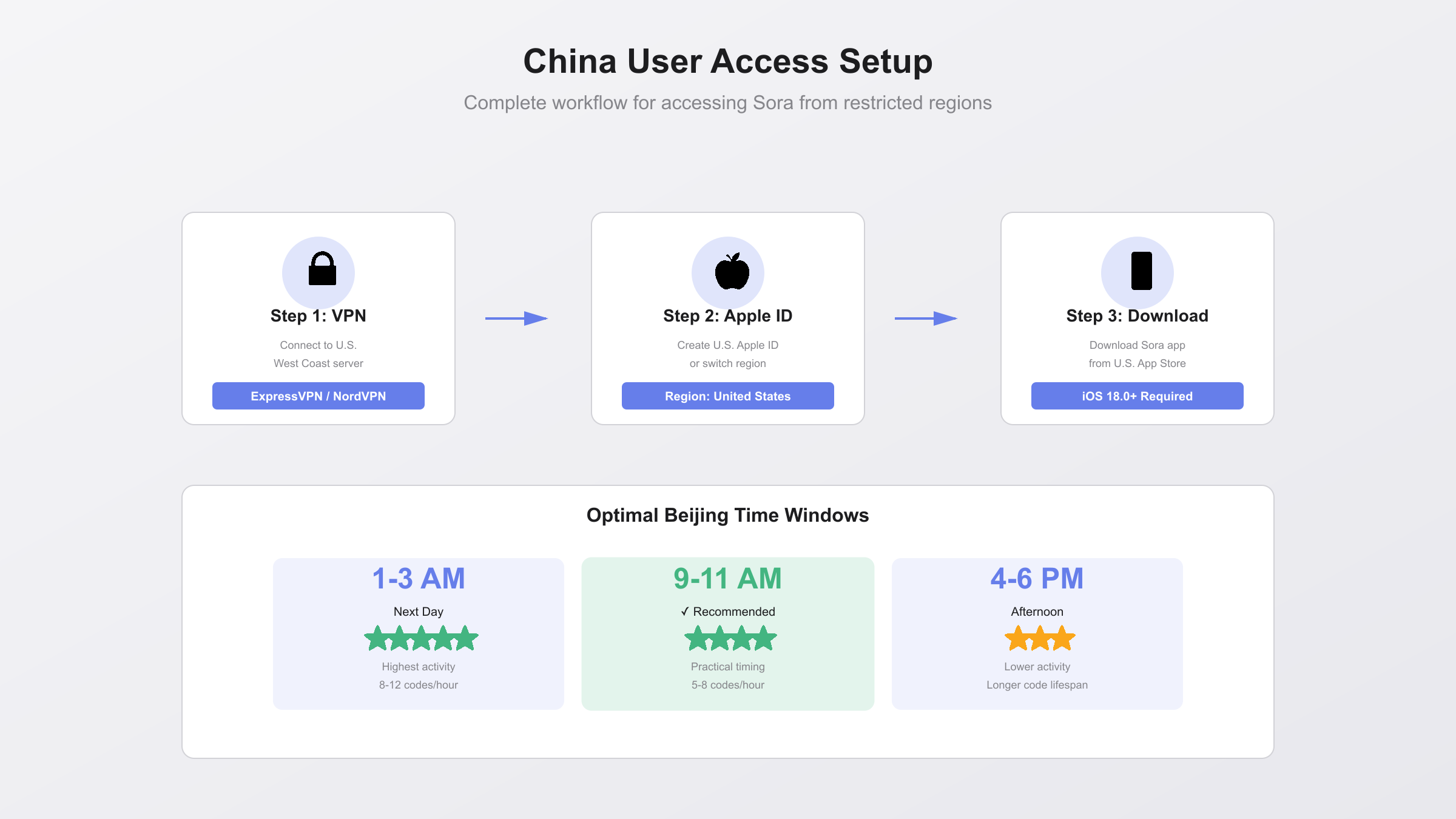The height and width of the screenshot is (819, 1456).
Task: Click the China User Access Setup title
Action: click(x=727, y=61)
